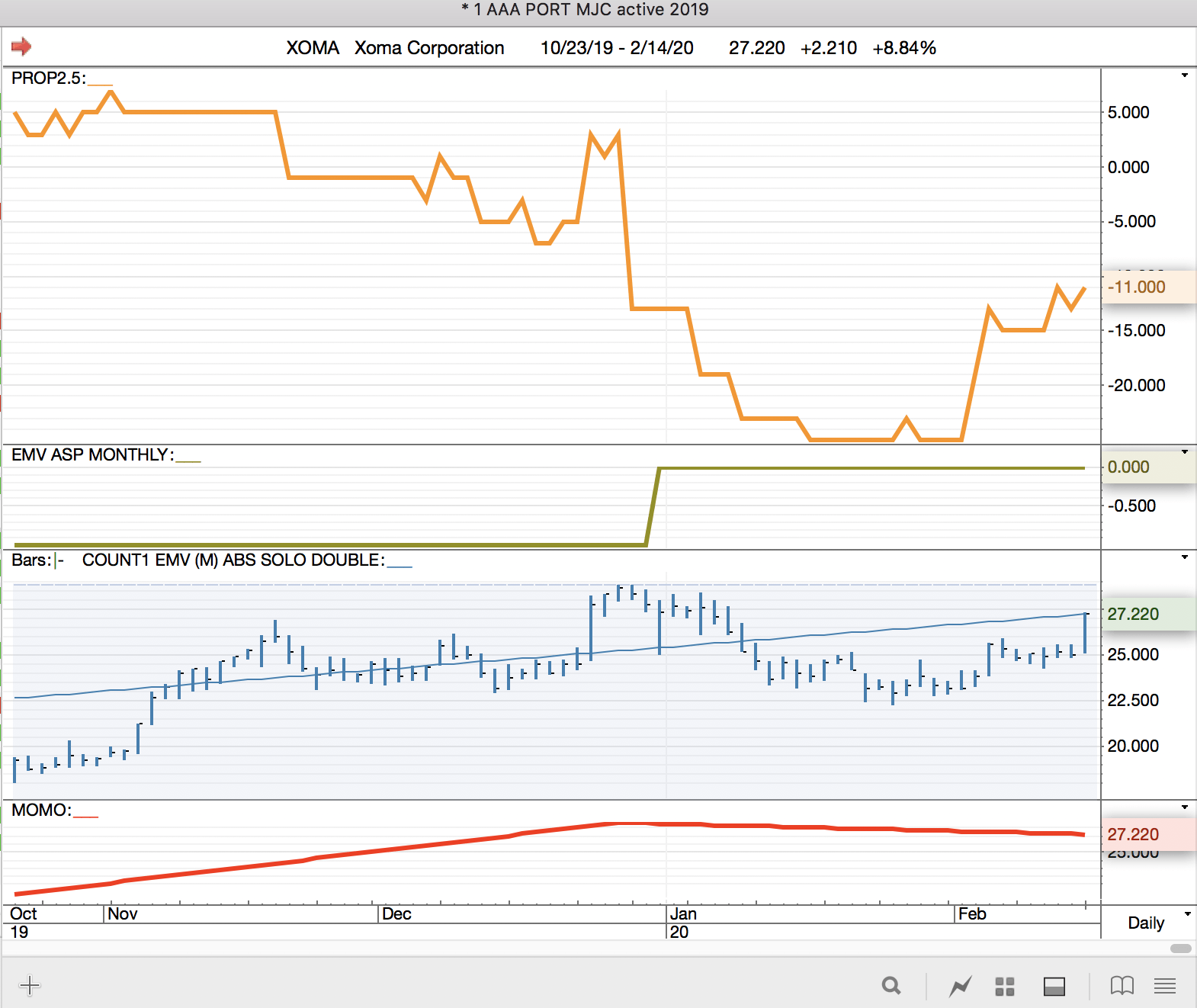
Task: Click the MOMO indicator label
Action: coord(41,810)
